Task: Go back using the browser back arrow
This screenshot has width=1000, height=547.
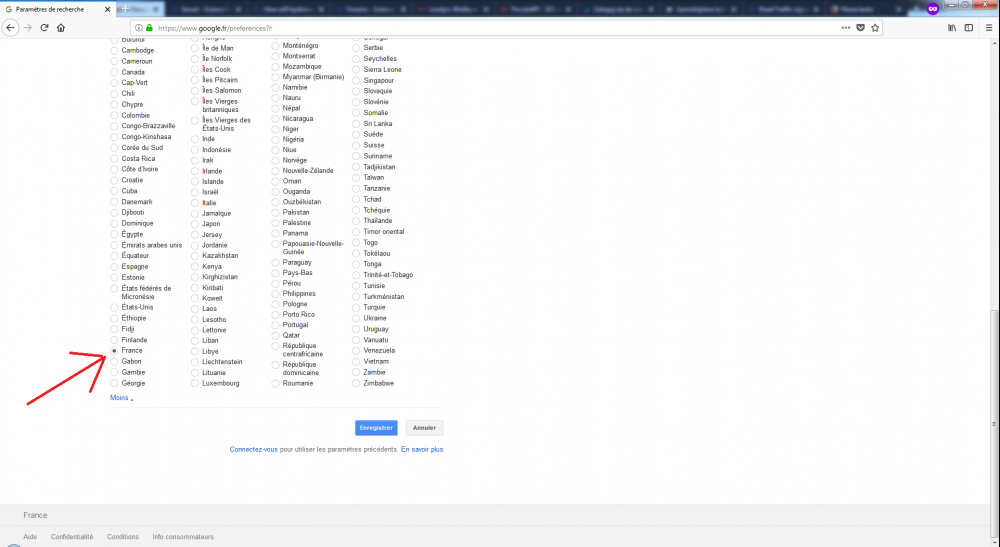Action: tap(10, 27)
